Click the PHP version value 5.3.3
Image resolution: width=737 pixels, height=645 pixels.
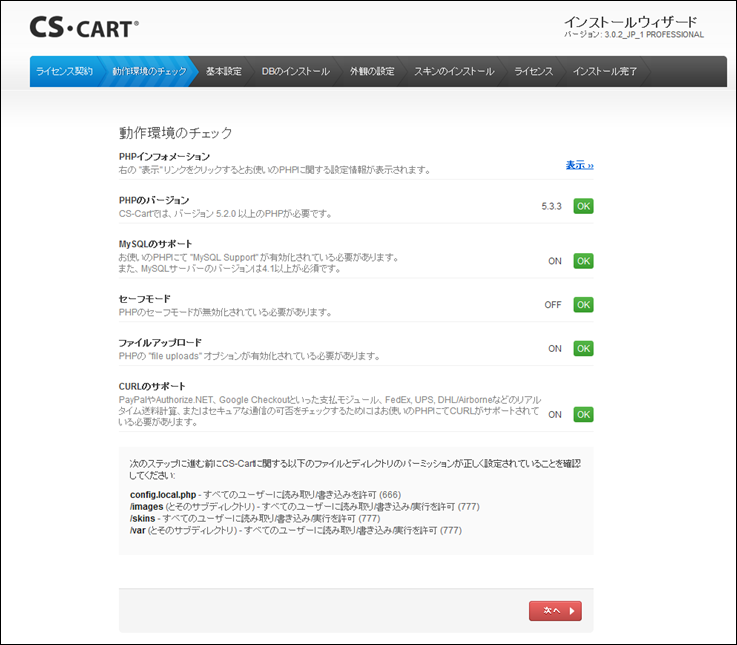551,206
